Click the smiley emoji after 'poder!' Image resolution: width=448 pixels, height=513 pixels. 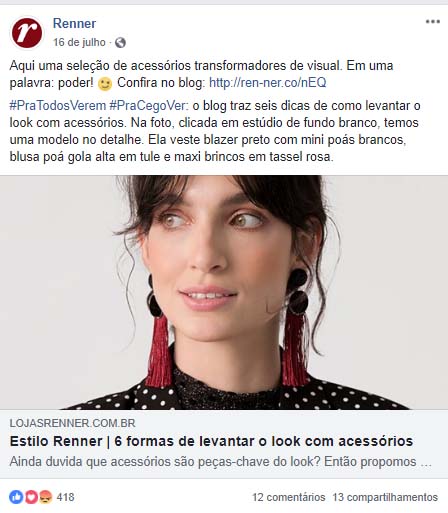105,84
